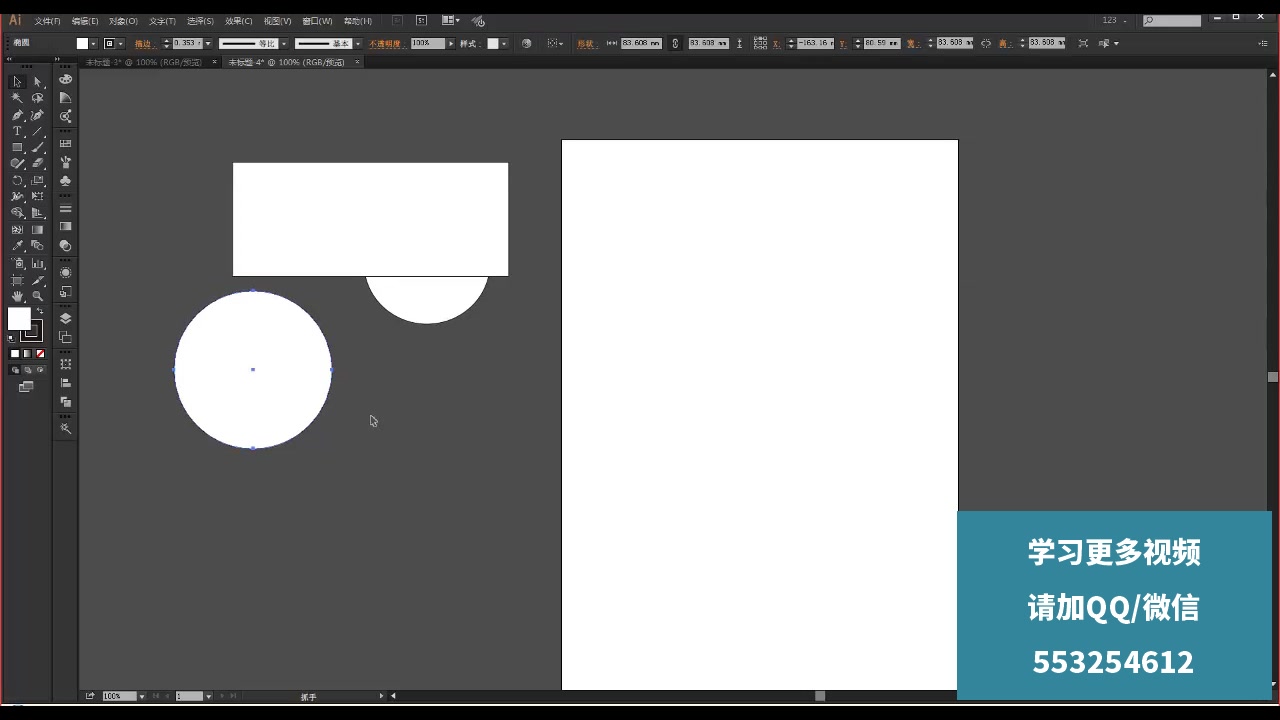Switch paint mode to solid Color
The width and height of the screenshot is (1280, 720).
[15, 353]
